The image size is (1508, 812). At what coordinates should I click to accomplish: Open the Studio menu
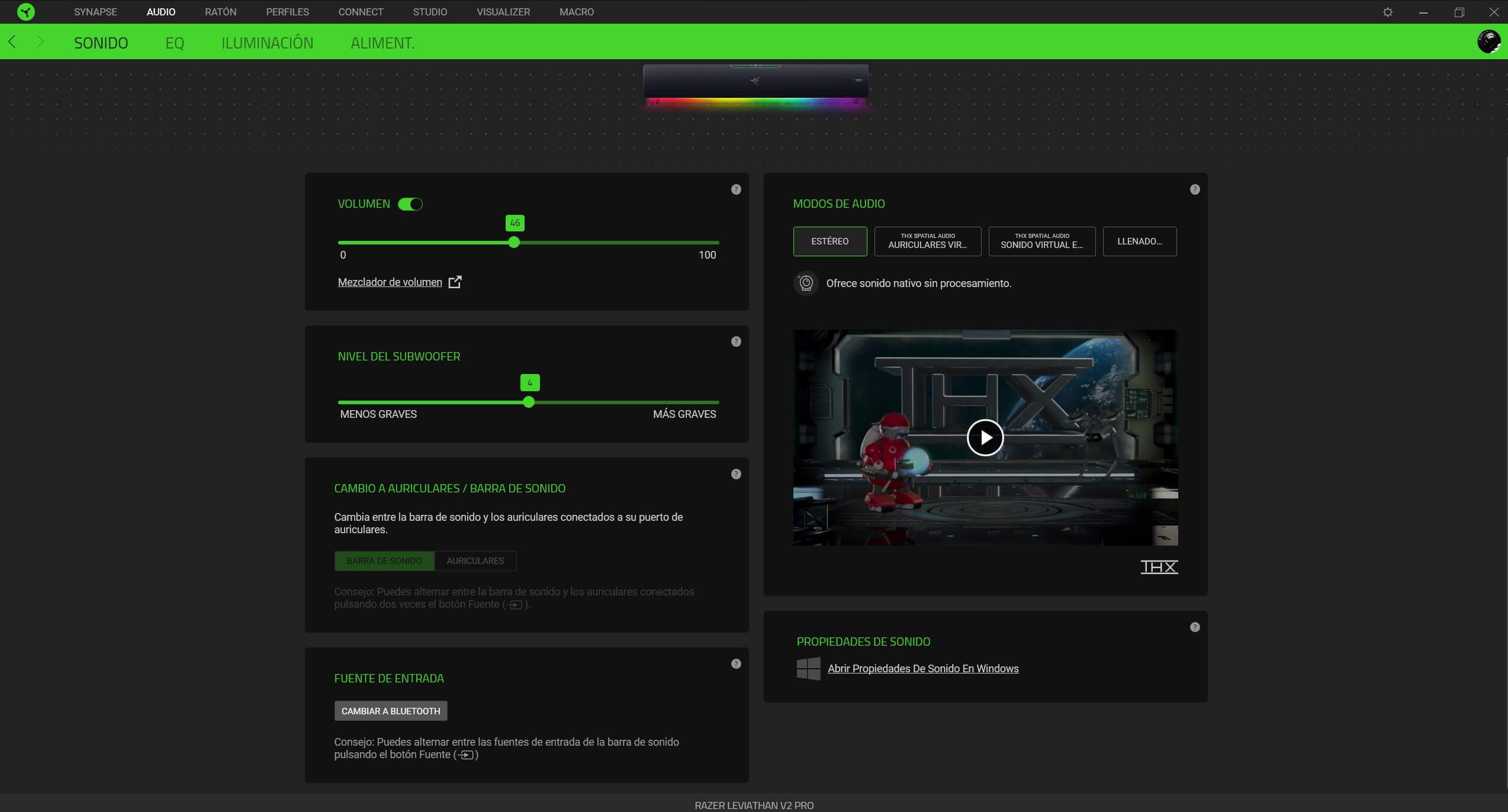click(430, 12)
